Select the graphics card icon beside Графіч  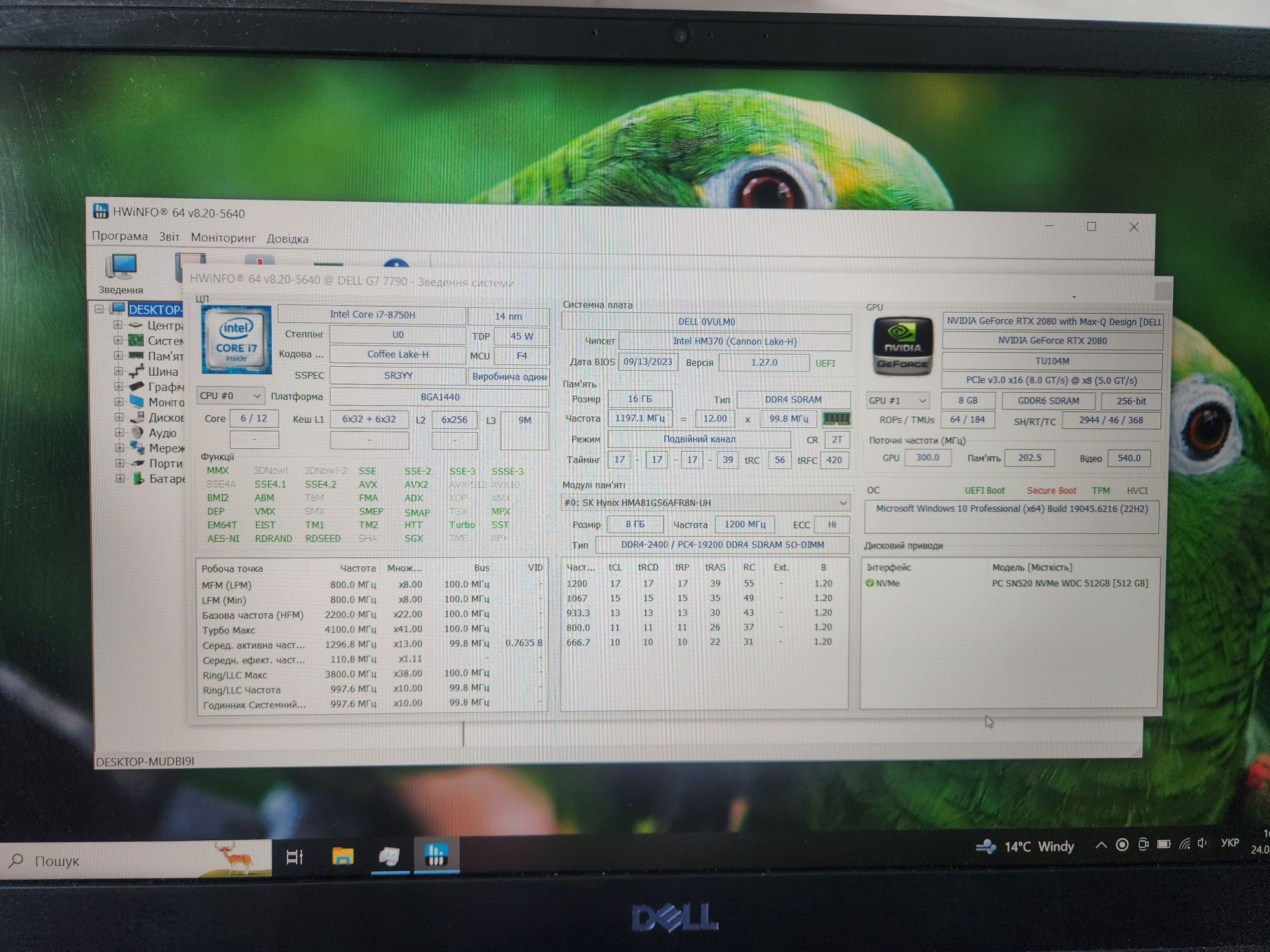click(x=137, y=387)
